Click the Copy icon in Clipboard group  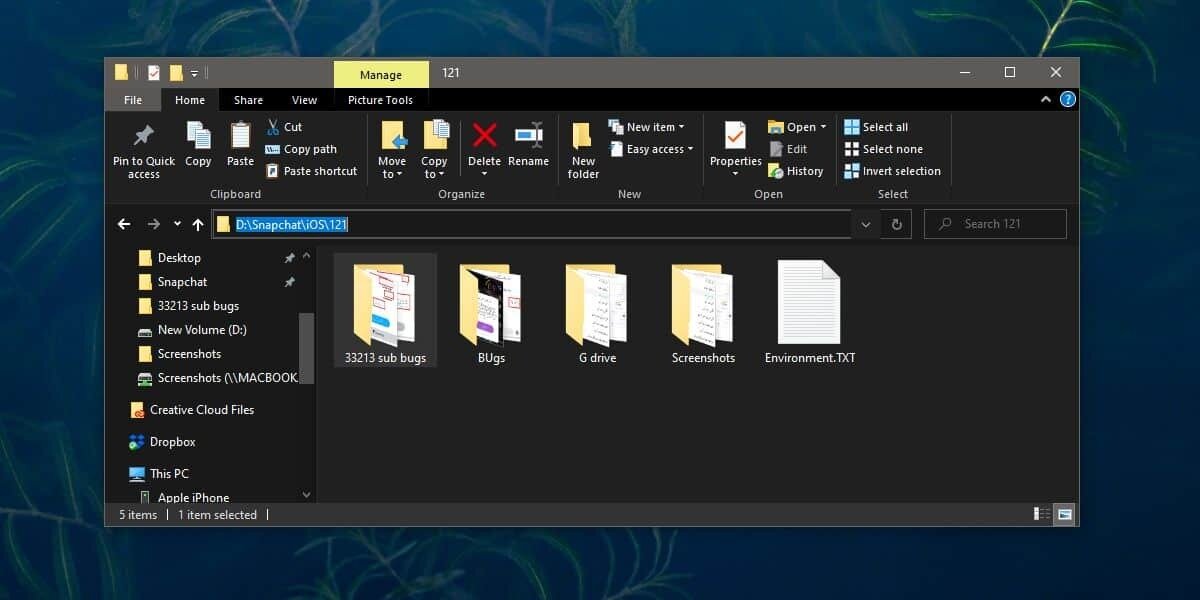point(198,137)
